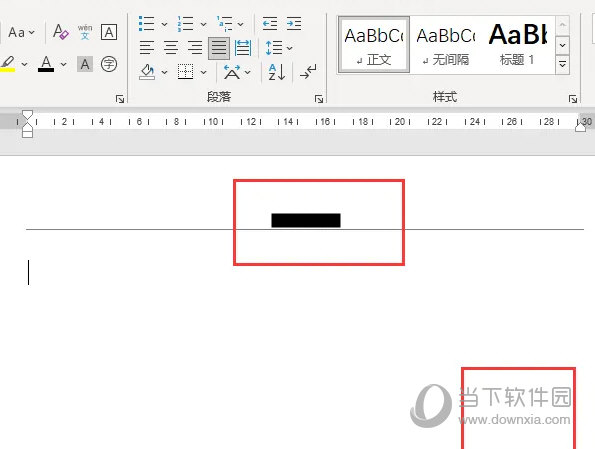Decrease paragraph indent
Image resolution: width=595 pixels, height=449 pixels.
(270, 24)
